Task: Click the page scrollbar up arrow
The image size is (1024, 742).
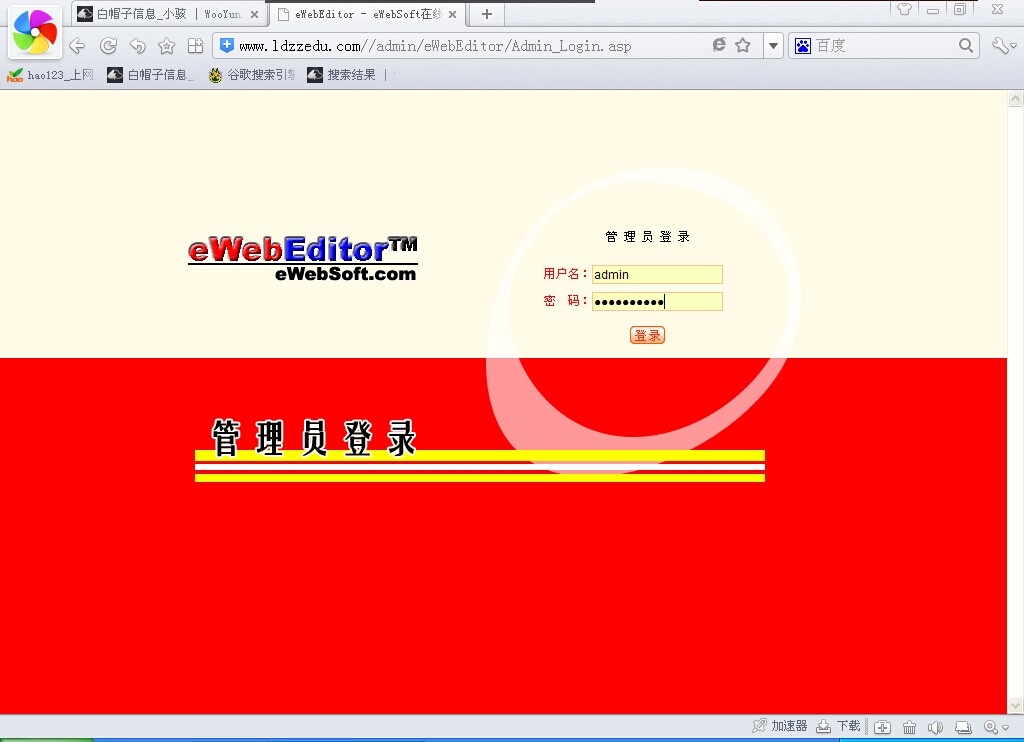Action: (1016, 99)
